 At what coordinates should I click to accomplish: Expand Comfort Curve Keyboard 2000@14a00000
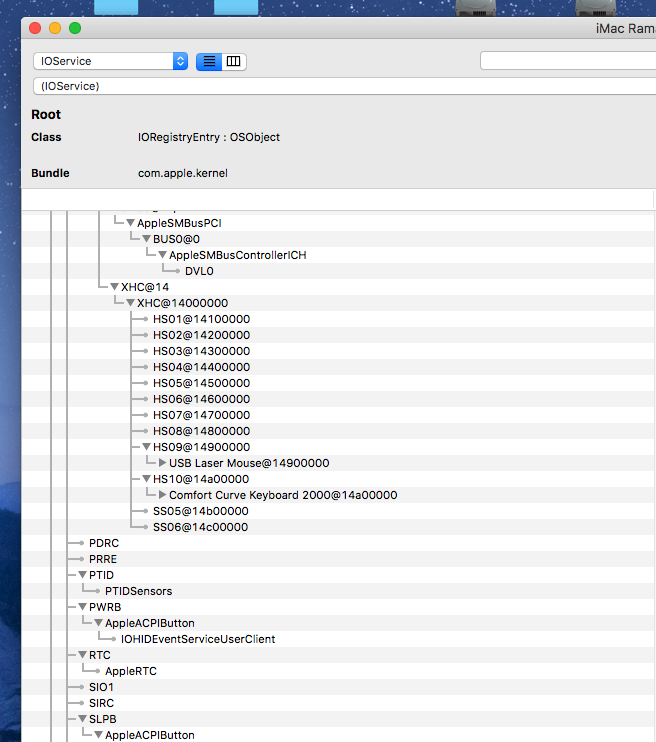tap(162, 495)
